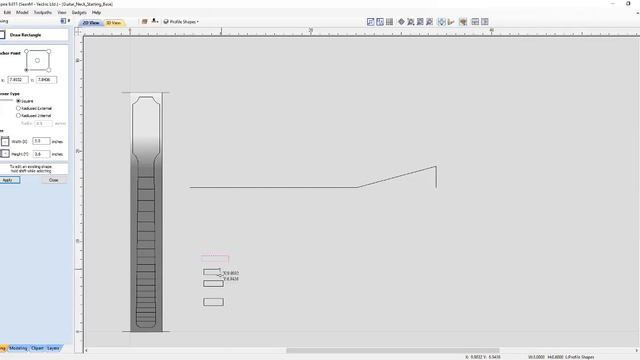Click the magnifier zoom icon in the view toolbar
The height and width of the screenshot is (360, 640).
(411, 22)
